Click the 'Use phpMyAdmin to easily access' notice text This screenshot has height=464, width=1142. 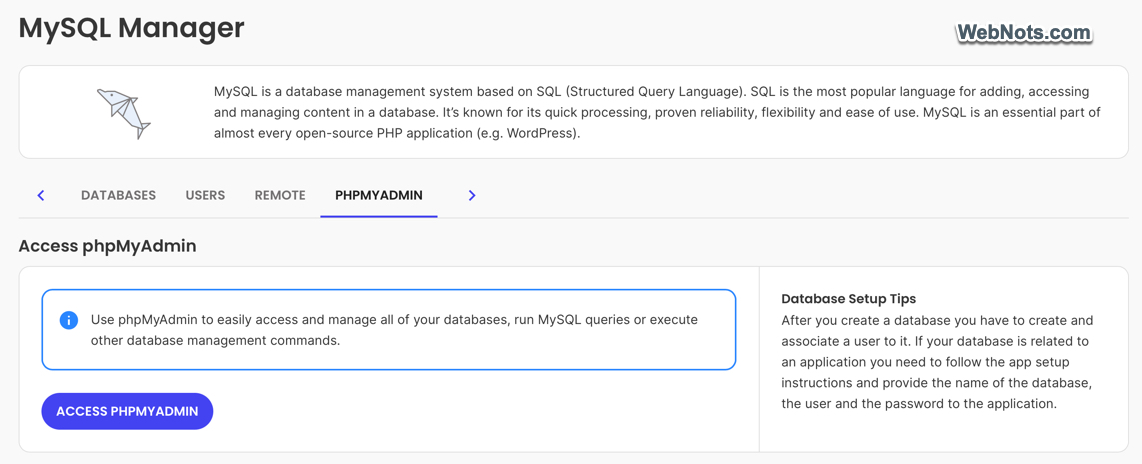pos(394,330)
